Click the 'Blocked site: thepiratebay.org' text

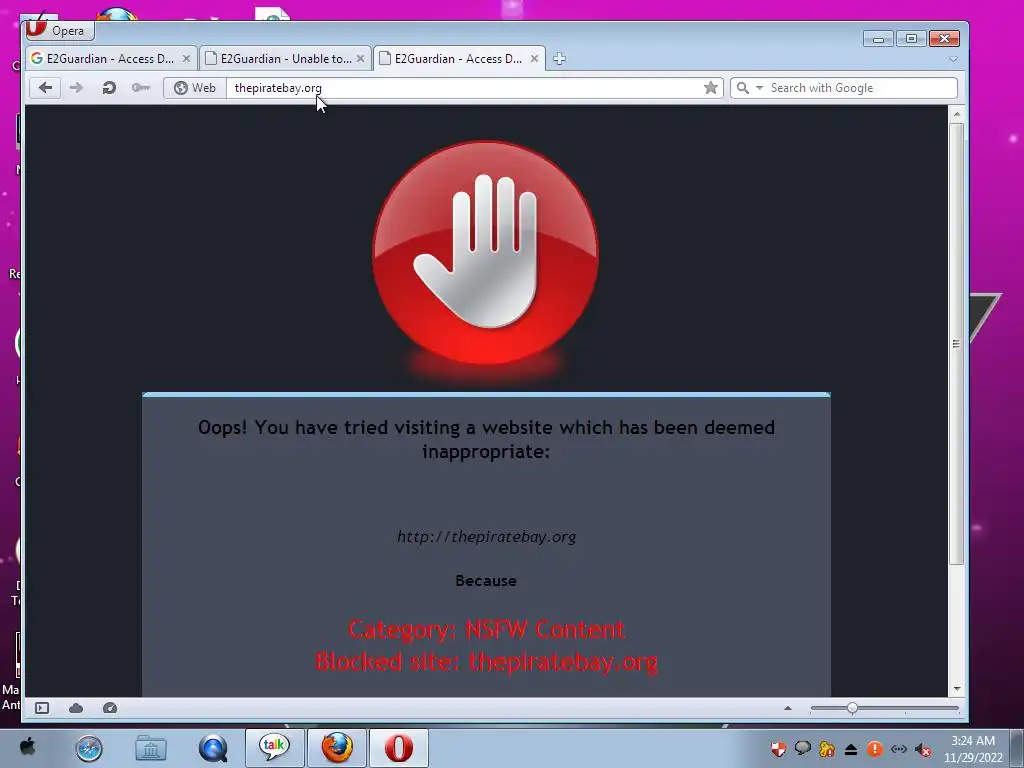pyautogui.click(x=487, y=662)
